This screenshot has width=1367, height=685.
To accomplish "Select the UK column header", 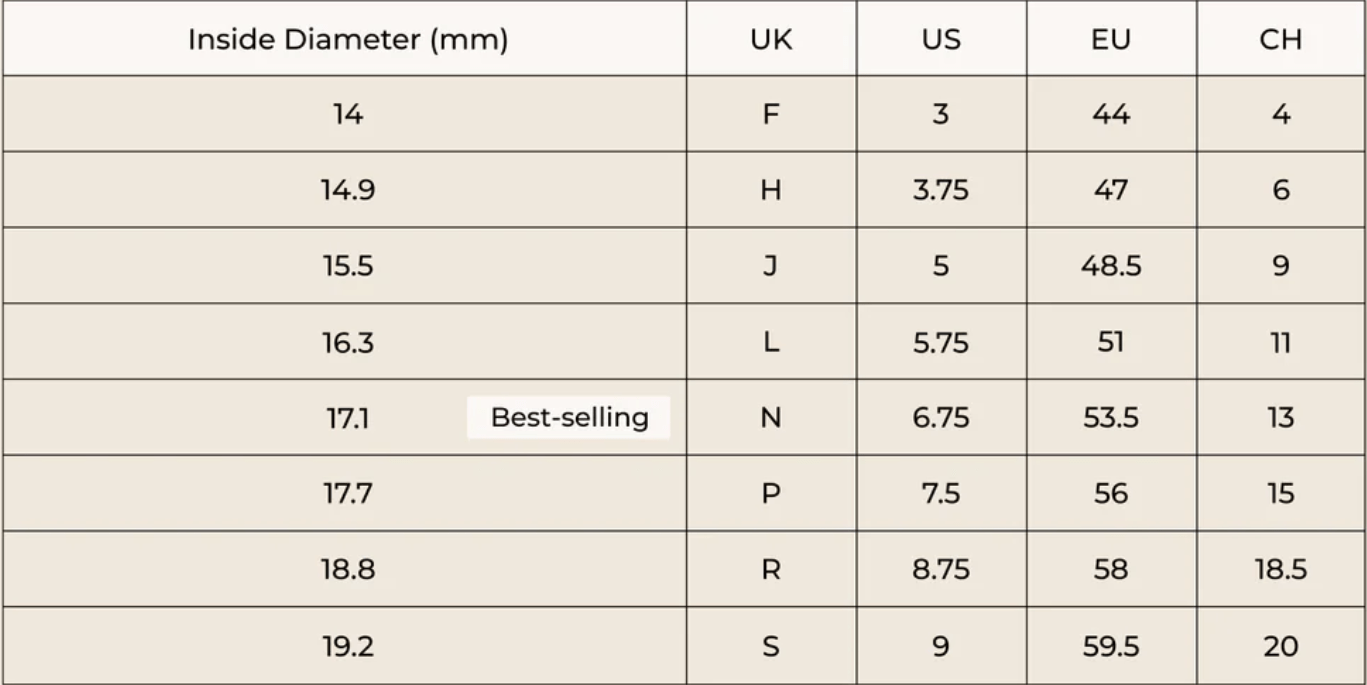I will [x=770, y=39].
